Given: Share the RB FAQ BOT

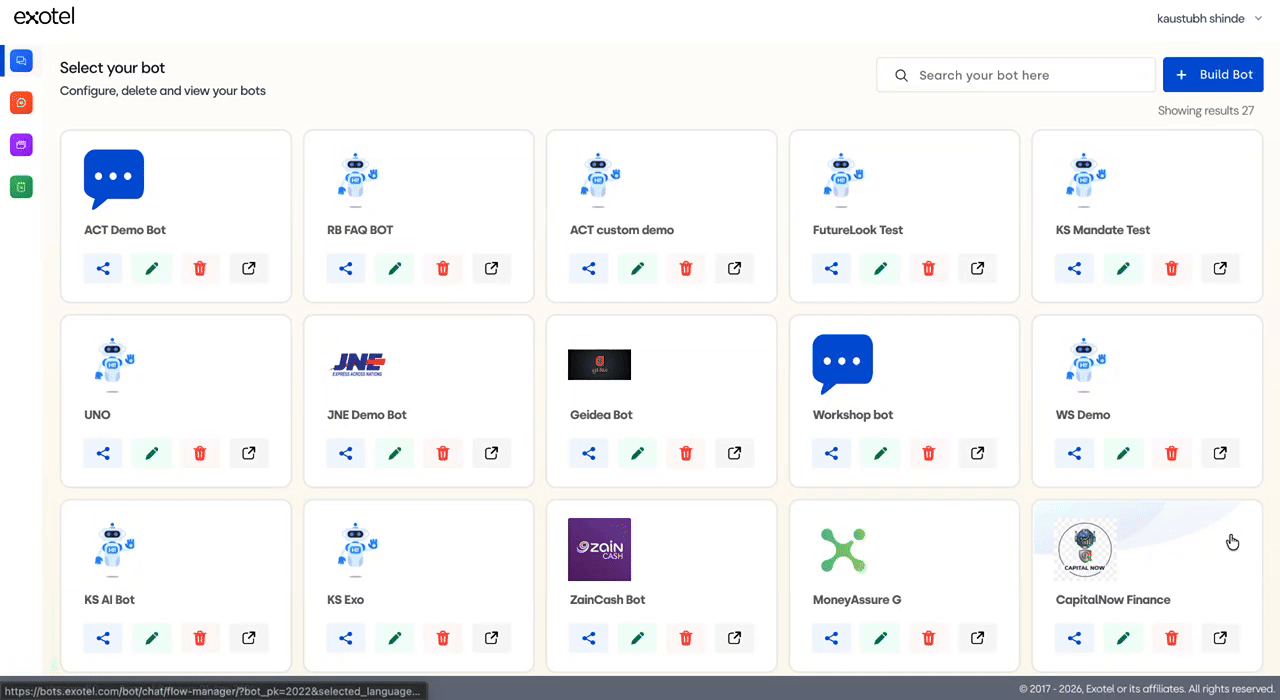Looking at the screenshot, I should pyautogui.click(x=346, y=268).
